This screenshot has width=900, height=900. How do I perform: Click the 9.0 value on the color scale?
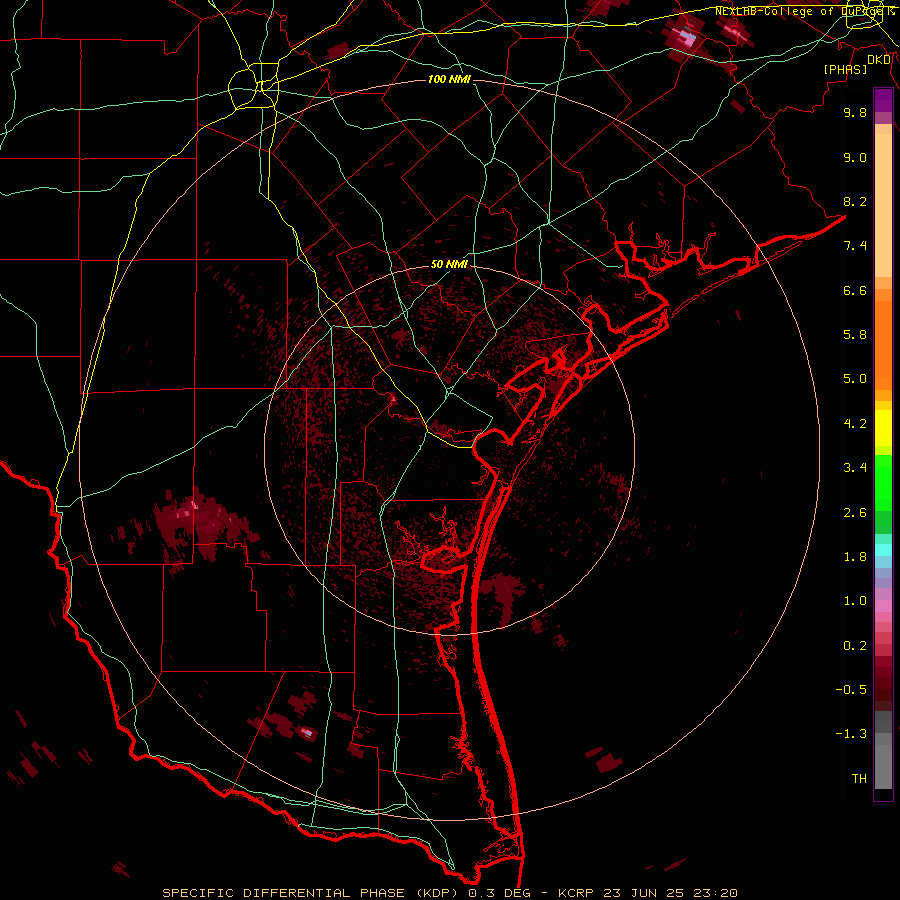point(855,157)
